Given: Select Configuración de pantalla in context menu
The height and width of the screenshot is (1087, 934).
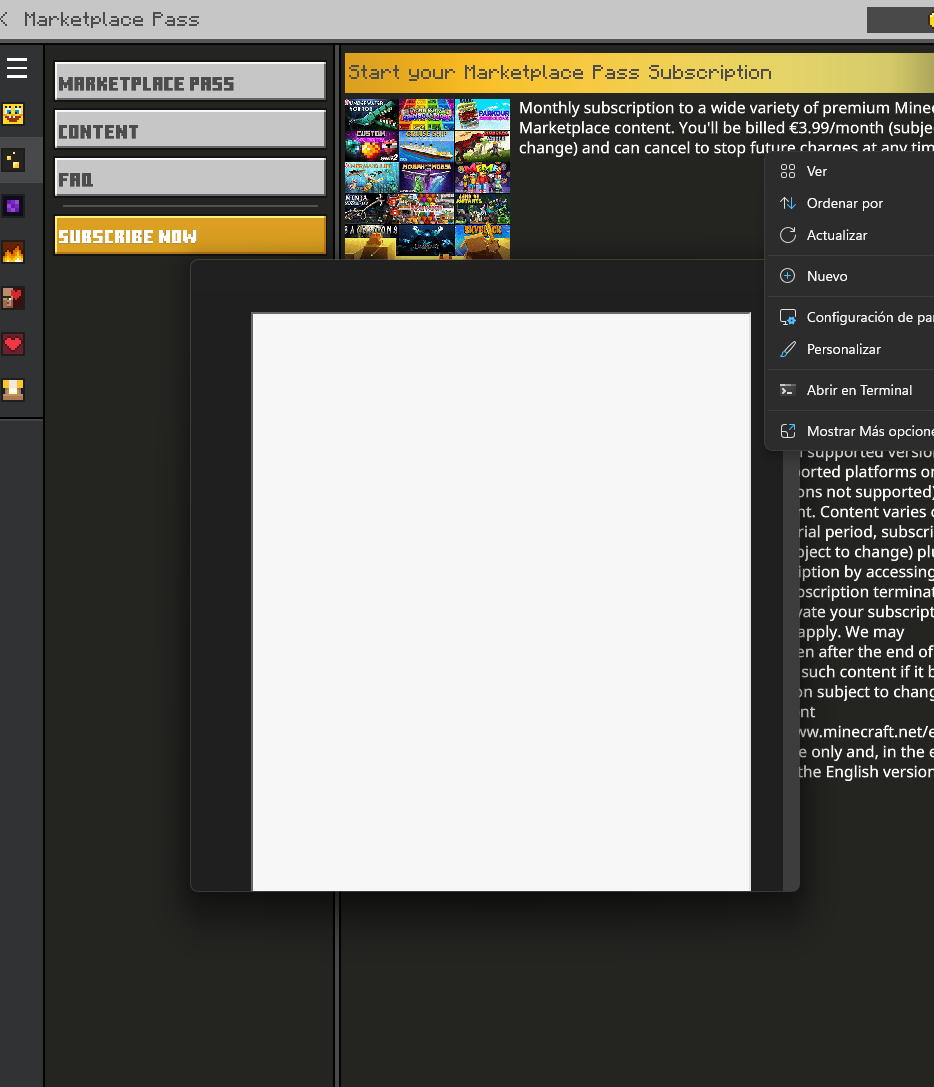Looking at the screenshot, I should 851,317.
